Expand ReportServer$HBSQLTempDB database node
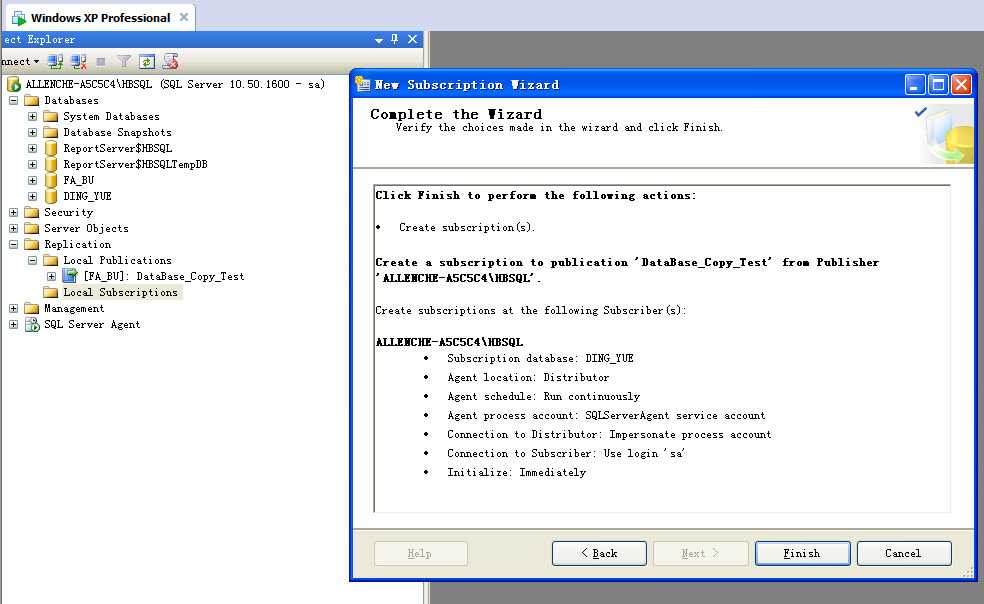984x604 pixels. click(x=33, y=164)
